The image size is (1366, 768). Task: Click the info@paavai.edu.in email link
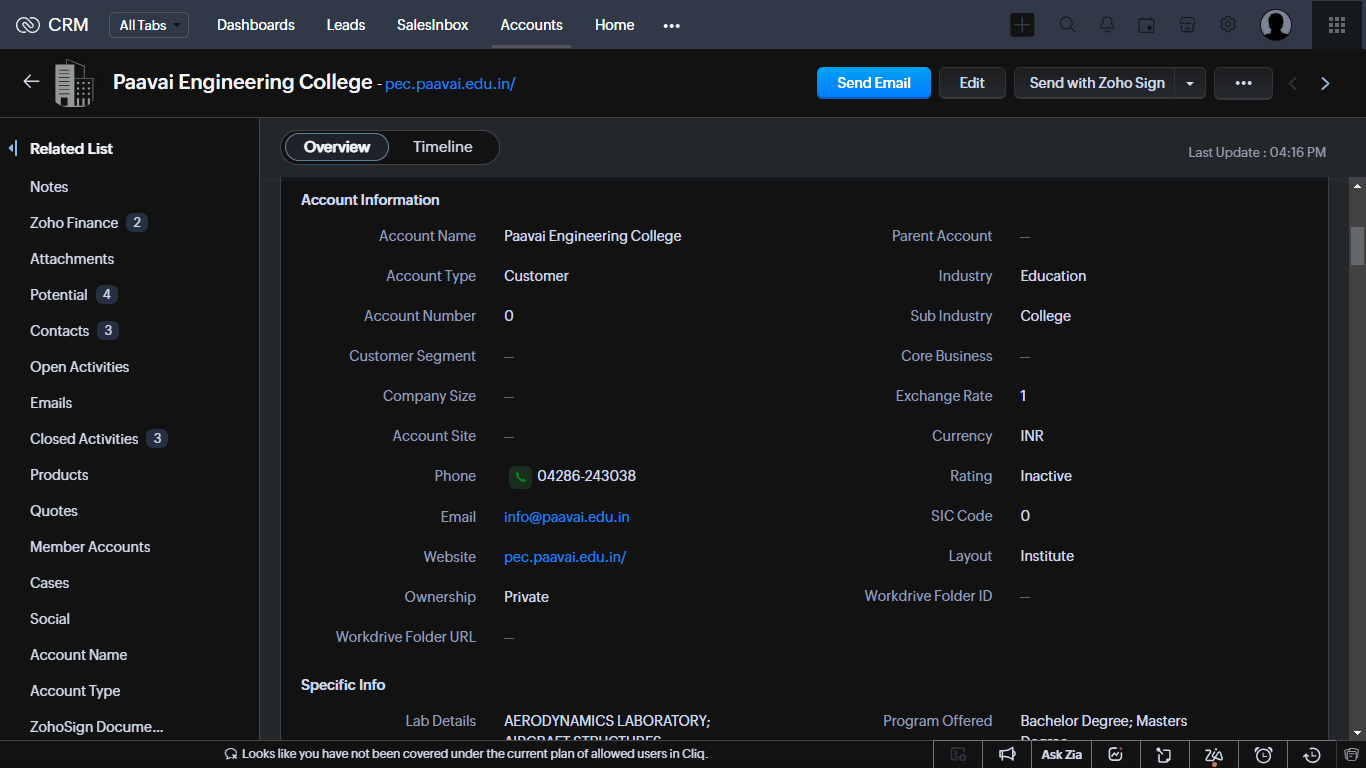point(567,517)
